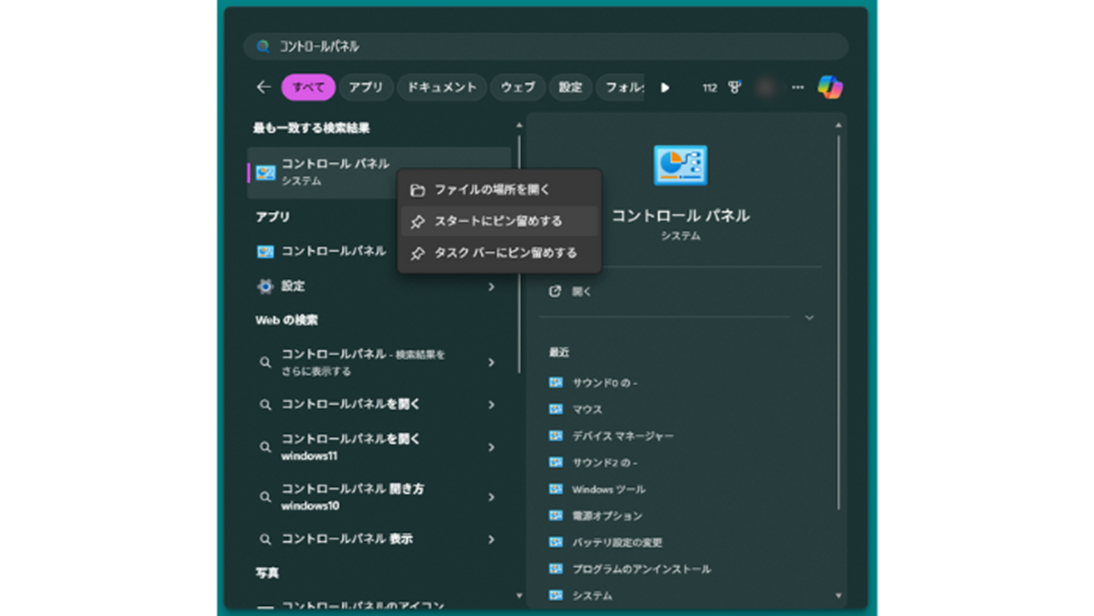Click 開く to open Control Panel

[581, 292]
